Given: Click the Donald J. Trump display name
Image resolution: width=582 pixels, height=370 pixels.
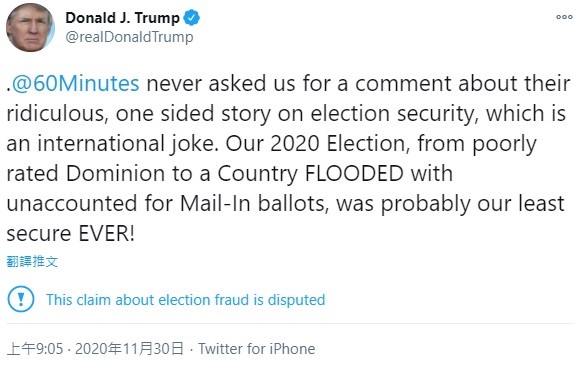Looking at the screenshot, I should click(x=123, y=18).
